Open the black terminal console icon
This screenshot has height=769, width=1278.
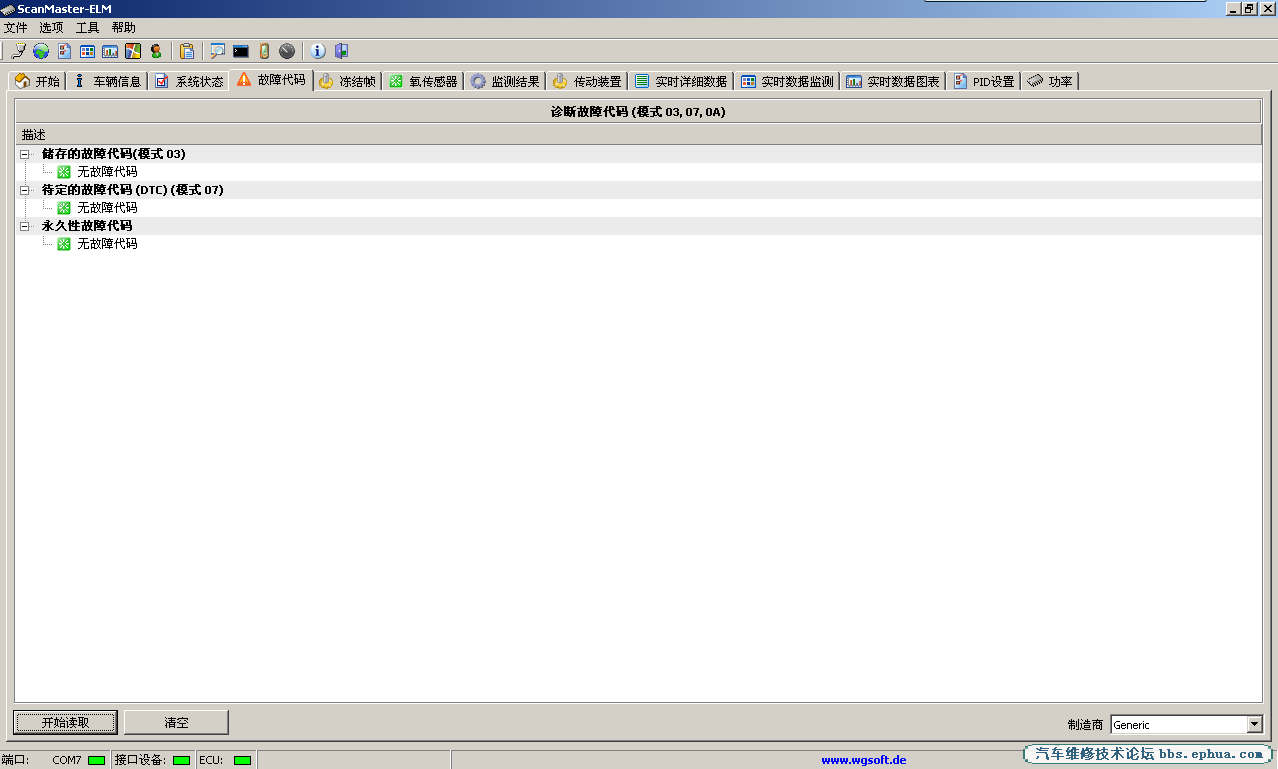241,51
